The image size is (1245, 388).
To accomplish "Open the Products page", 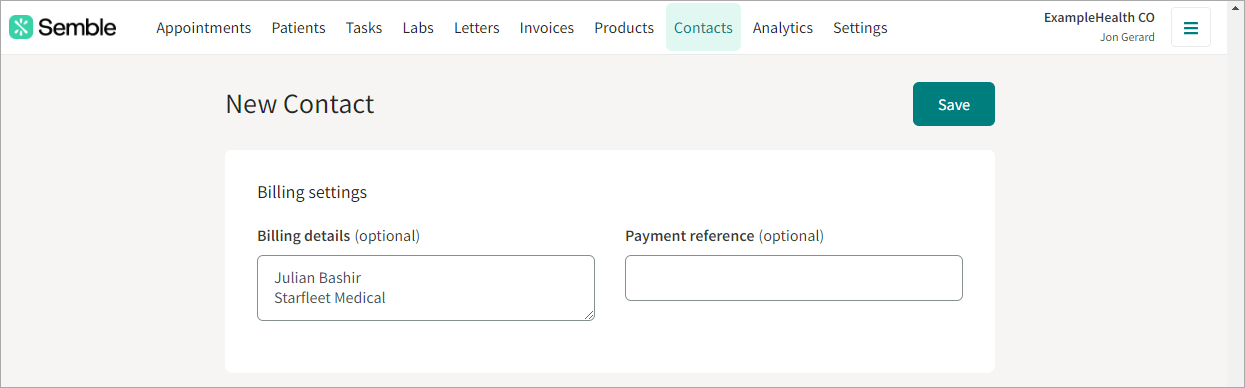I will pyautogui.click(x=624, y=28).
